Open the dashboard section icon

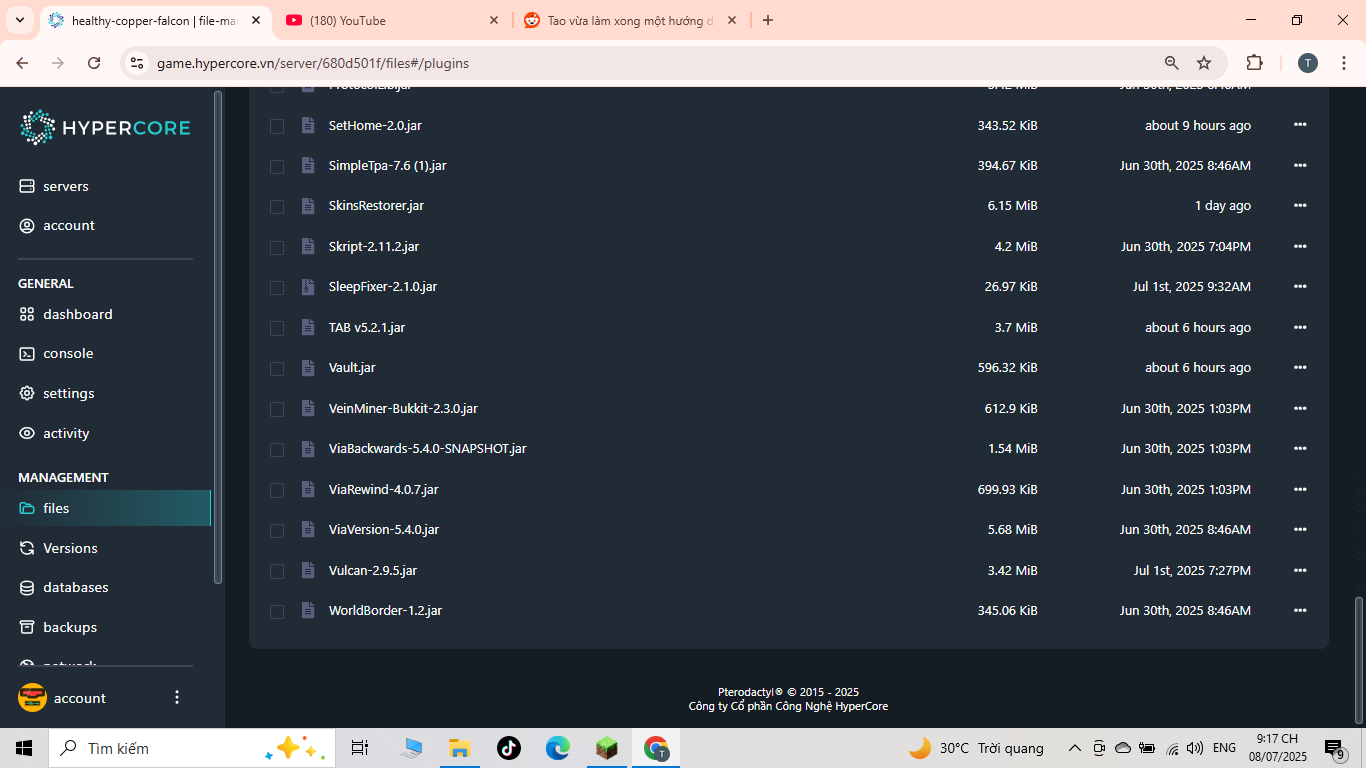pos(27,314)
